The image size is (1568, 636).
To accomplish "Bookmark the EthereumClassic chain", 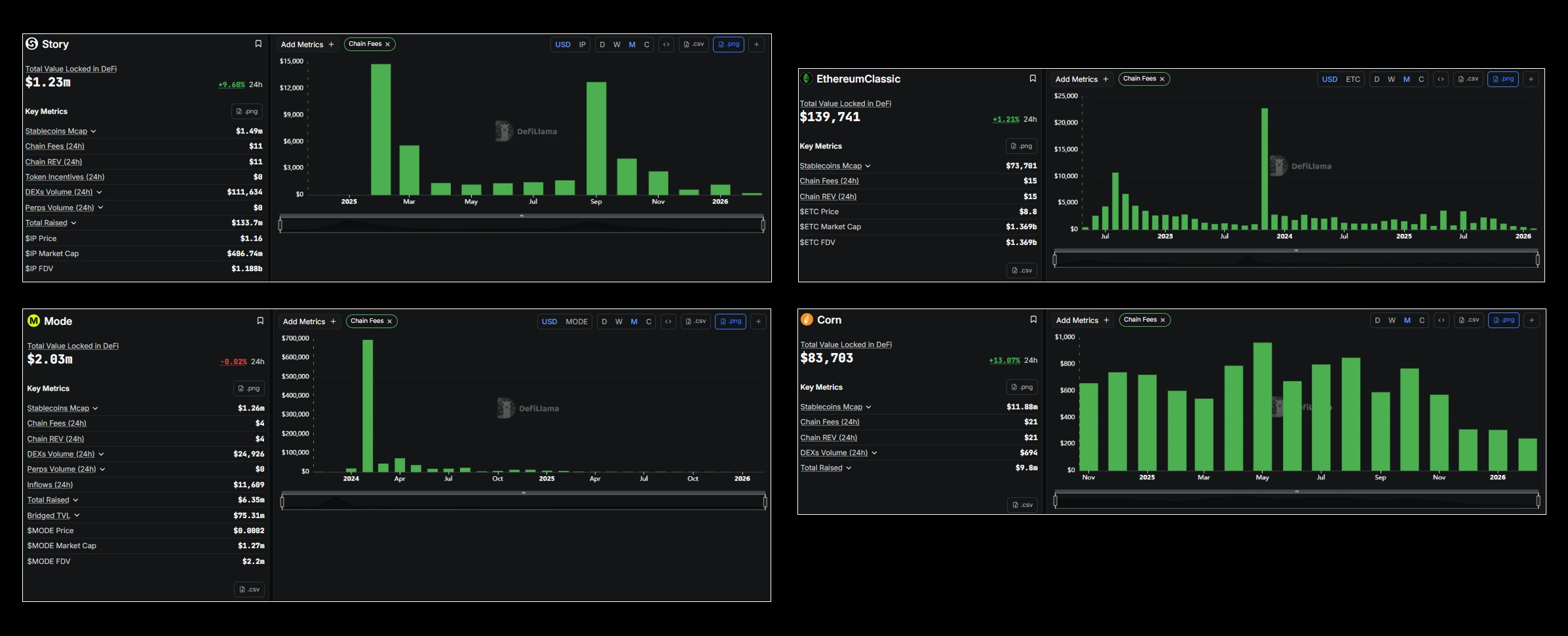I will pos(1033,79).
